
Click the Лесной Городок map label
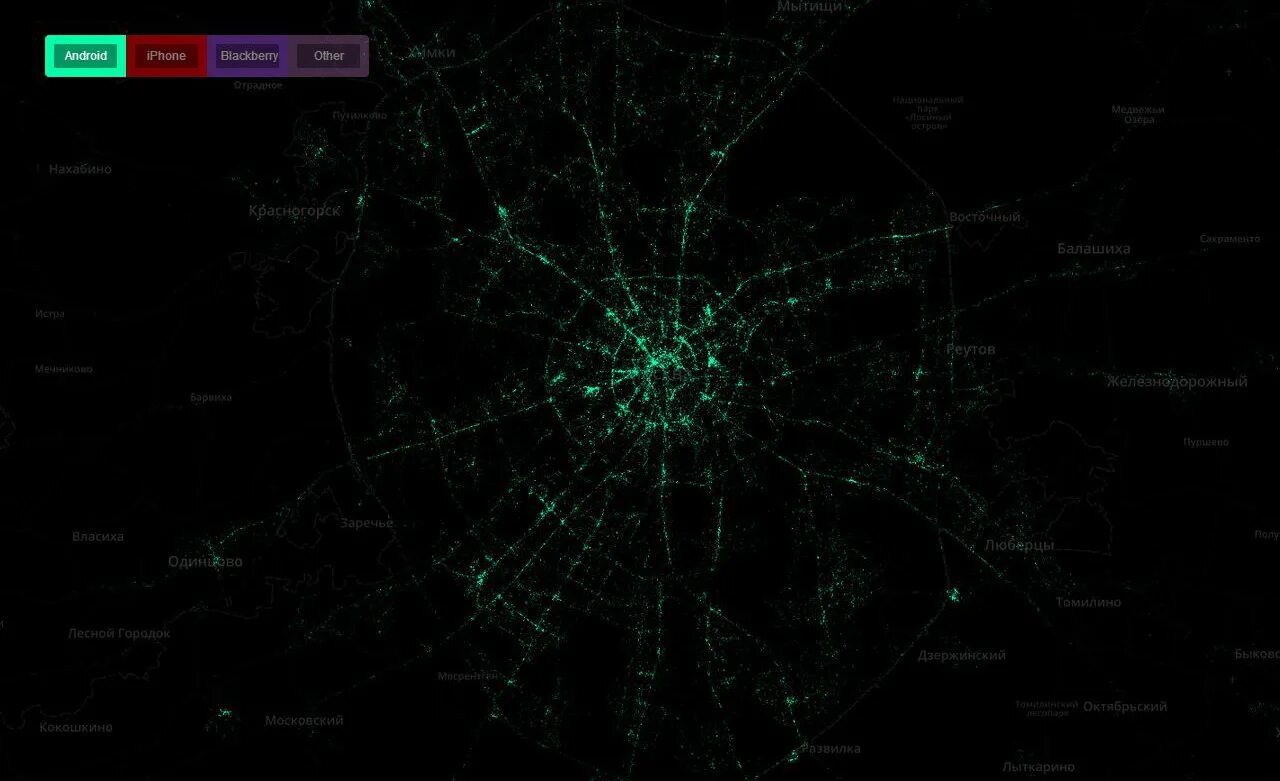(x=119, y=633)
